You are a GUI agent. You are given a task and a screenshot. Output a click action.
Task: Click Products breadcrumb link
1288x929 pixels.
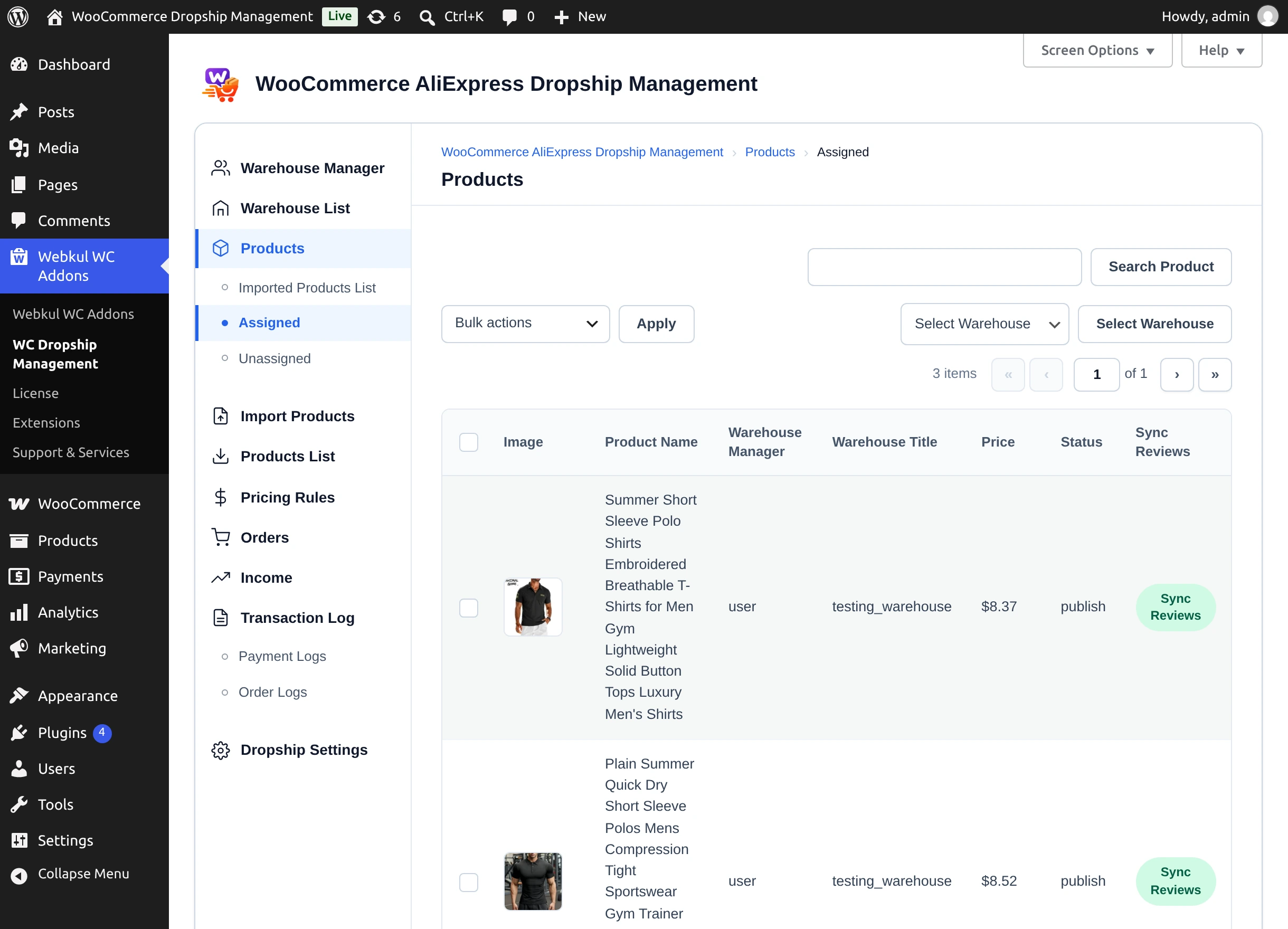(770, 152)
